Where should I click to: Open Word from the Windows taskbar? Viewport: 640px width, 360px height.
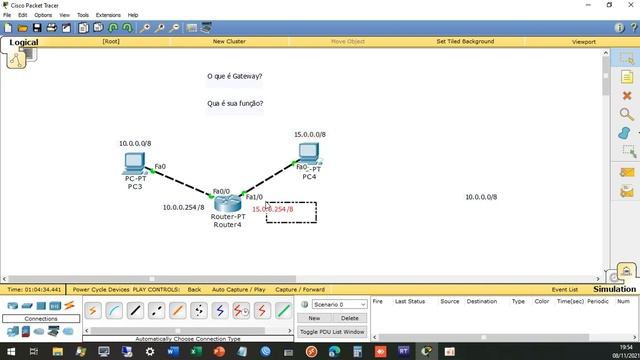(173, 351)
